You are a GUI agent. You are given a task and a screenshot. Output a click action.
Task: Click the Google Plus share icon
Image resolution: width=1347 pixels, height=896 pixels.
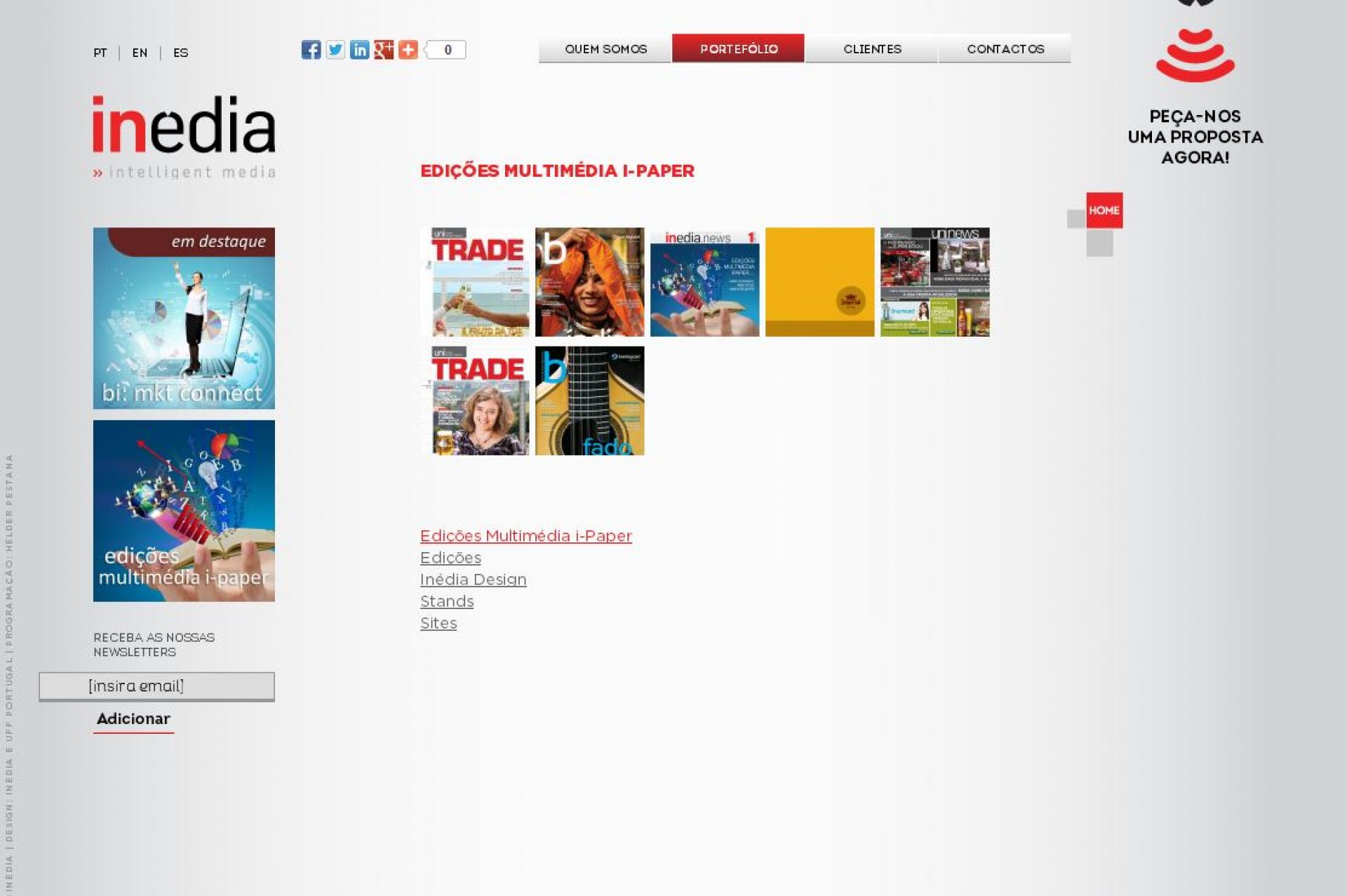384,50
